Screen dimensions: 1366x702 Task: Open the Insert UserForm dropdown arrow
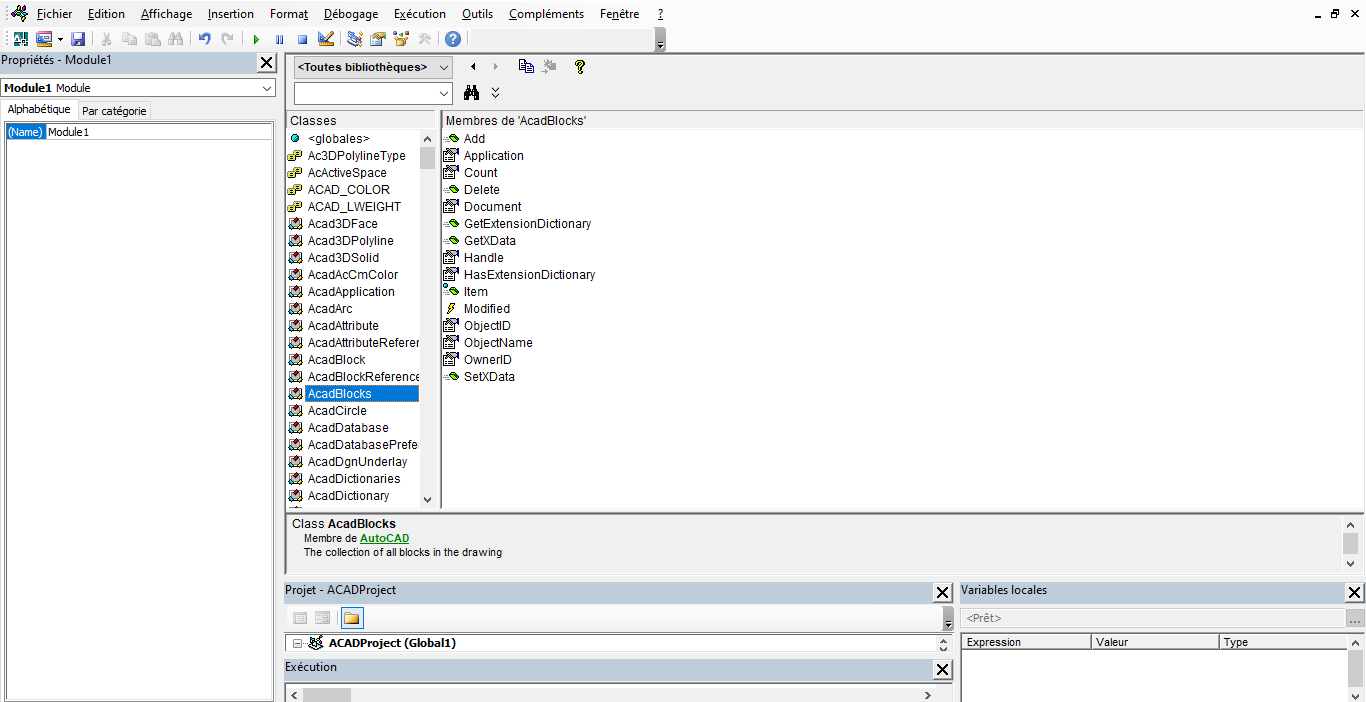click(x=60, y=39)
